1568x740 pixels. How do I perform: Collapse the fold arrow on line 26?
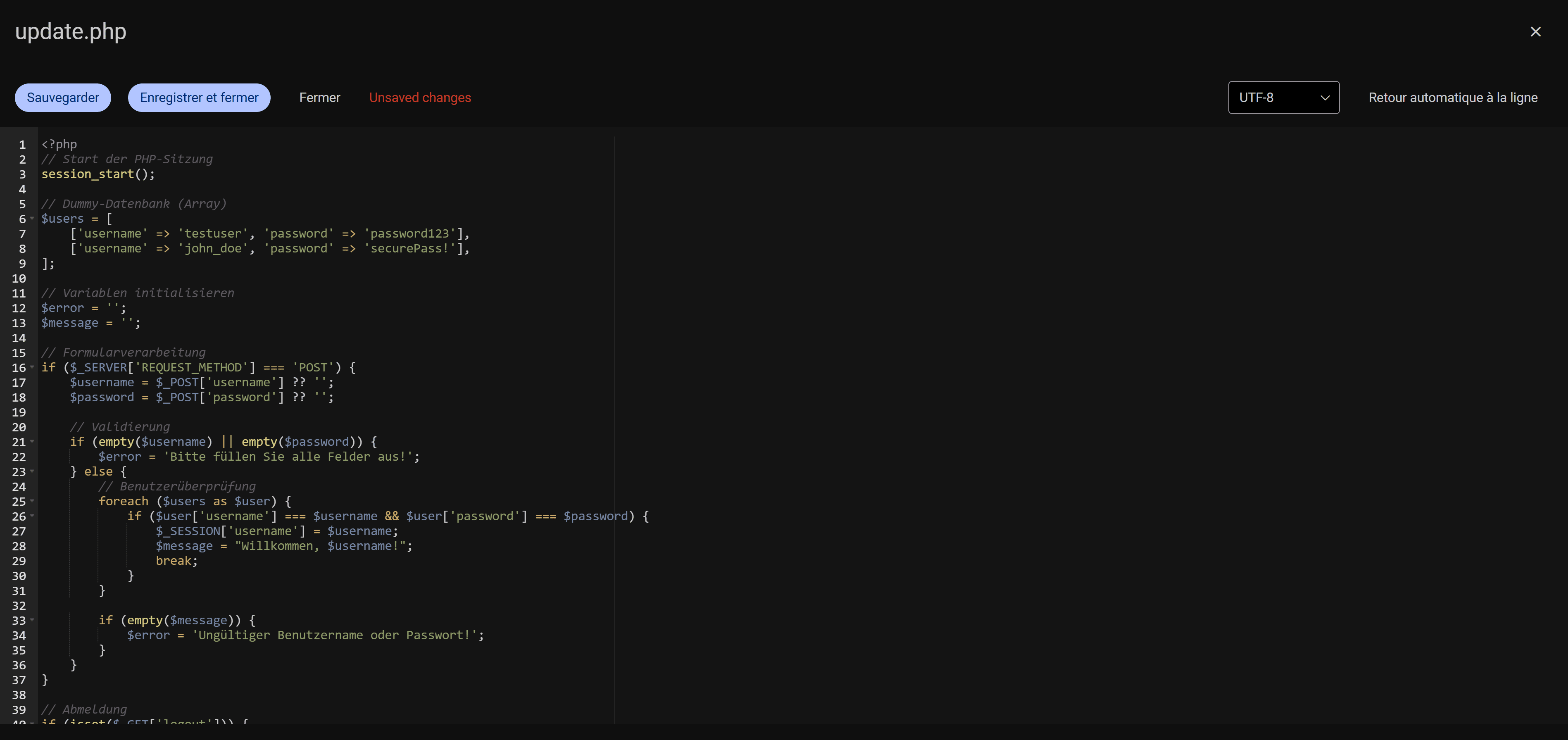[32, 516]
